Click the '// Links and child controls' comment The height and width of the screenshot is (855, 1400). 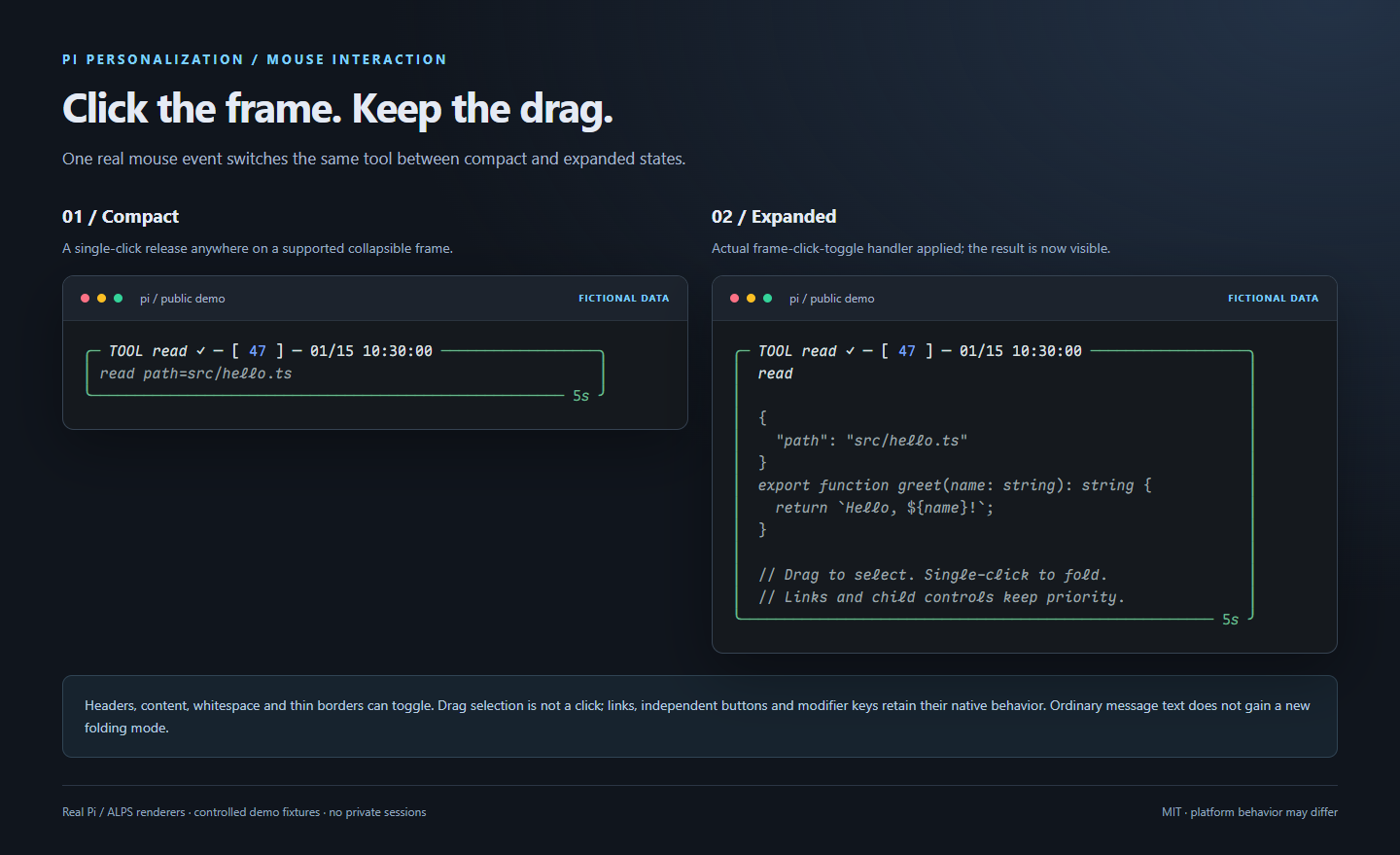pos(942,597)
